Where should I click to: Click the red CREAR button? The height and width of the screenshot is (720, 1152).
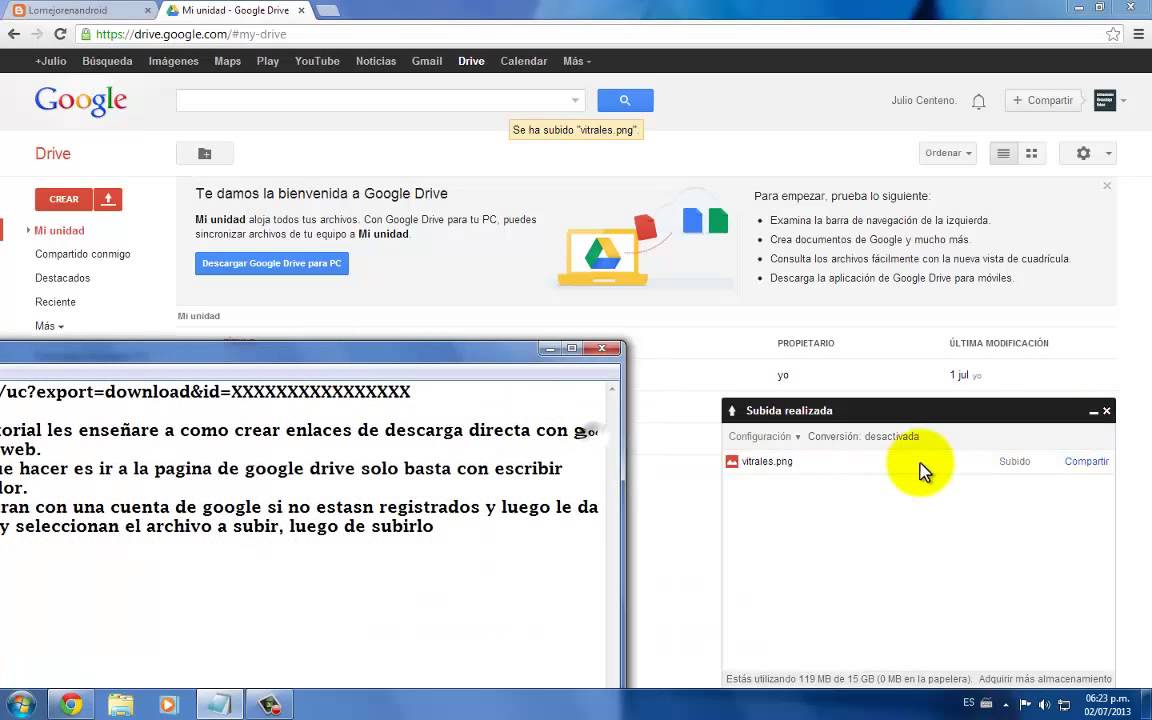click(64, 199)
